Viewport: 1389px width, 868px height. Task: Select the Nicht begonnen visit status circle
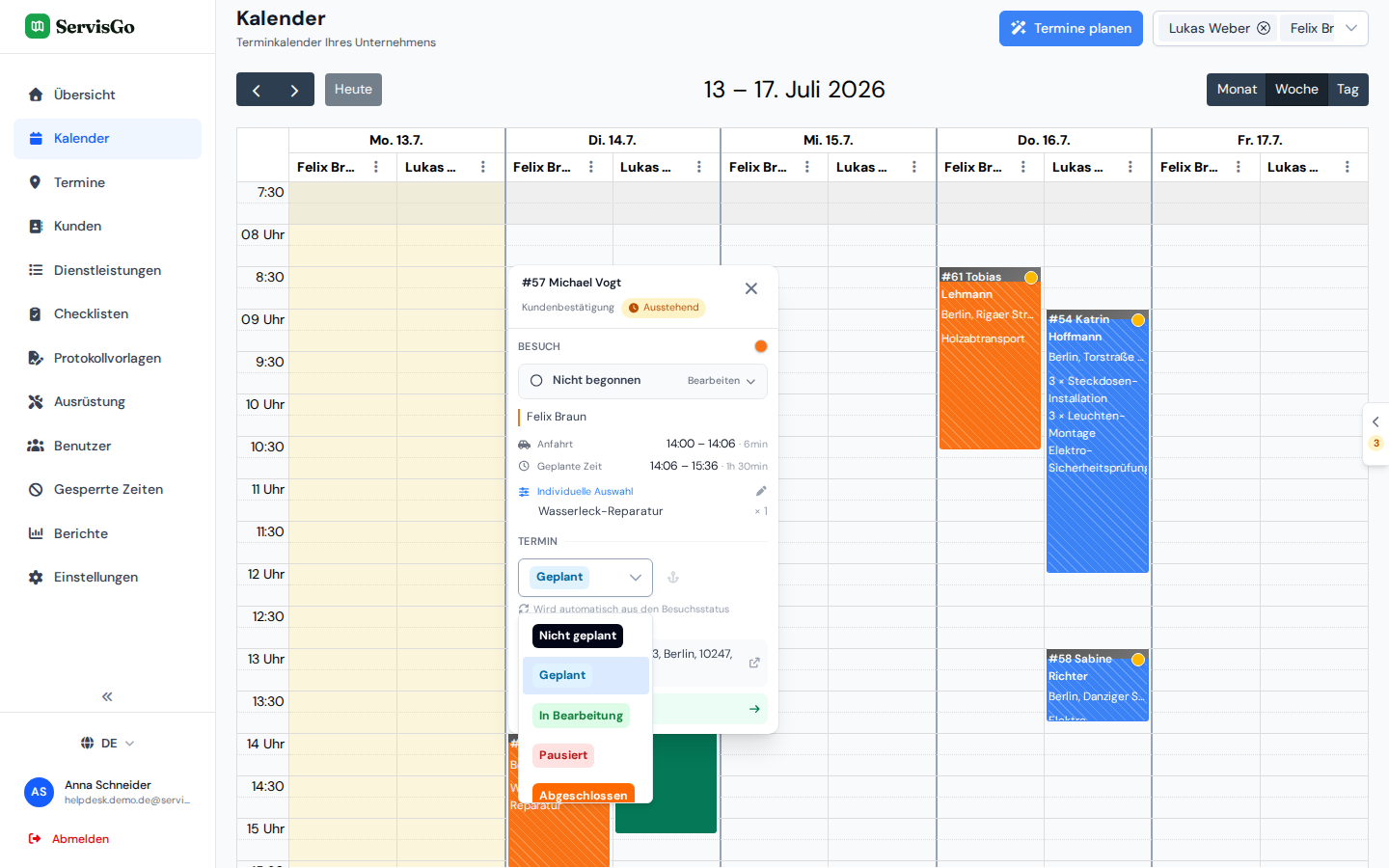tap(536, 381)
